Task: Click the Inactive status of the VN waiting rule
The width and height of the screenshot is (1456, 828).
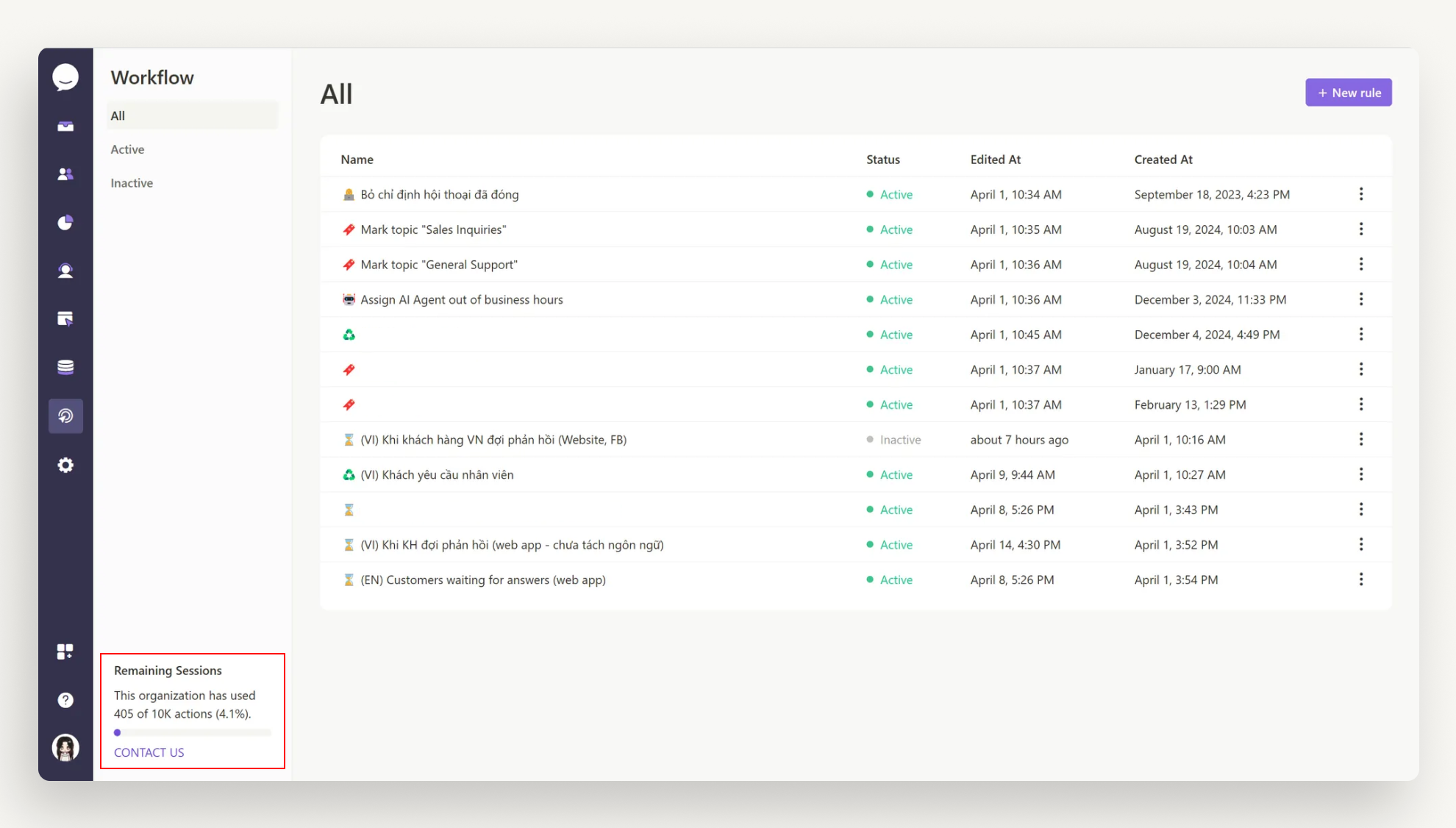Action: point(899,439)
